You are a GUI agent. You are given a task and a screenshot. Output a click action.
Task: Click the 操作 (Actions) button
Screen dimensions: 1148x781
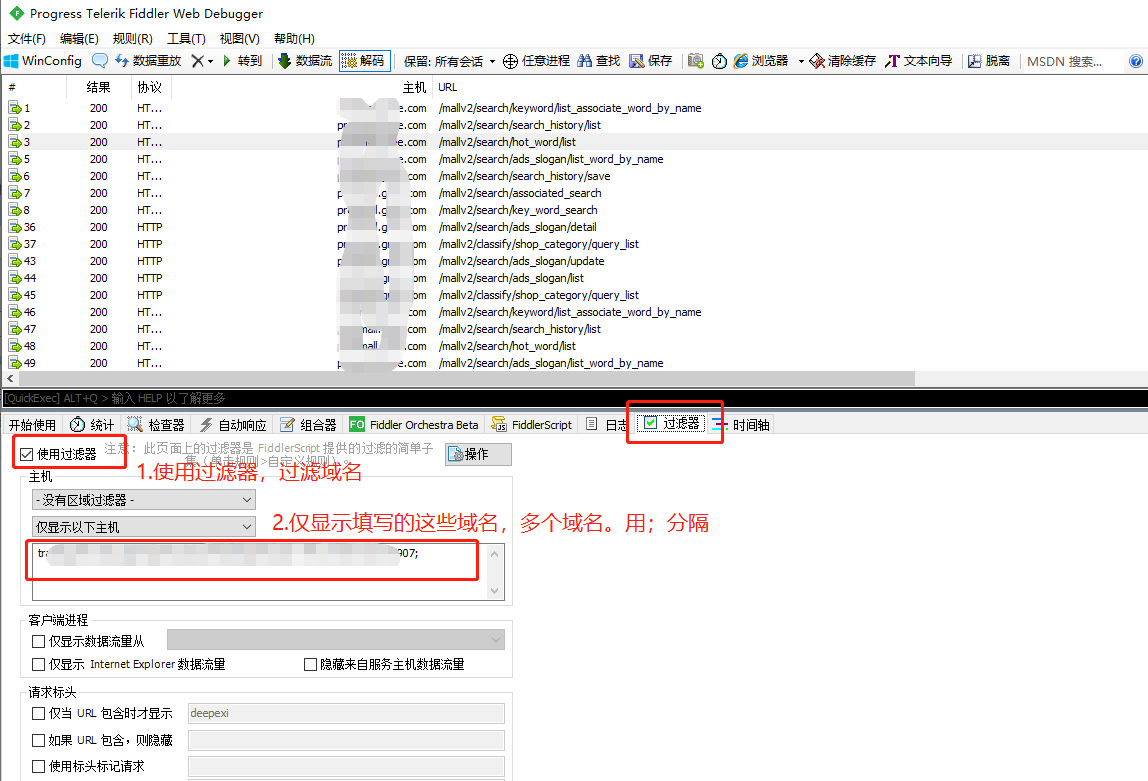[x=478, y=455]
